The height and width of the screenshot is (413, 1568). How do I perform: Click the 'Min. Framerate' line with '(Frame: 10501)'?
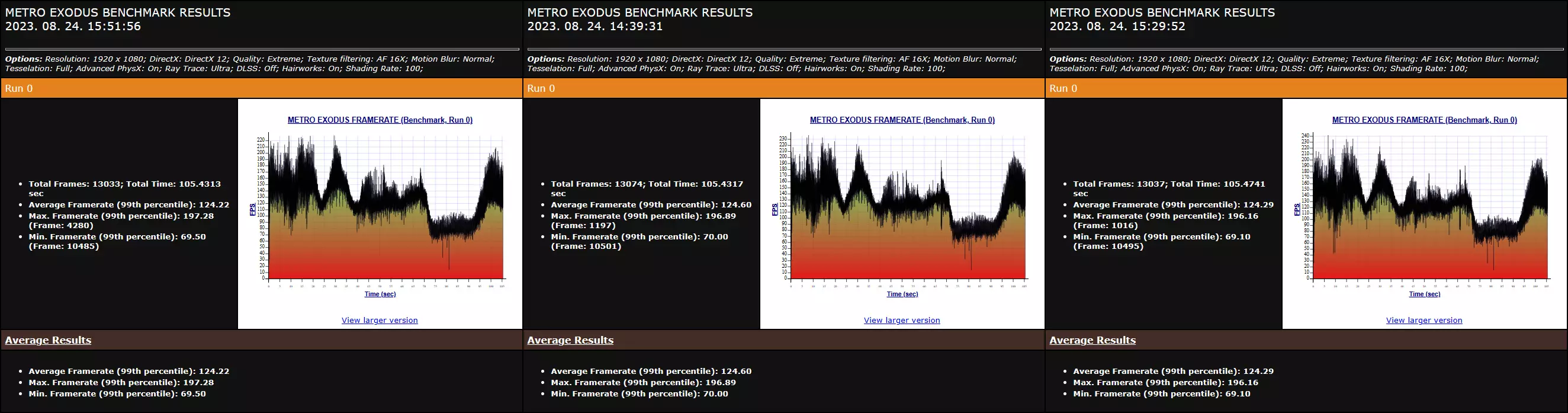click(640, 241)
